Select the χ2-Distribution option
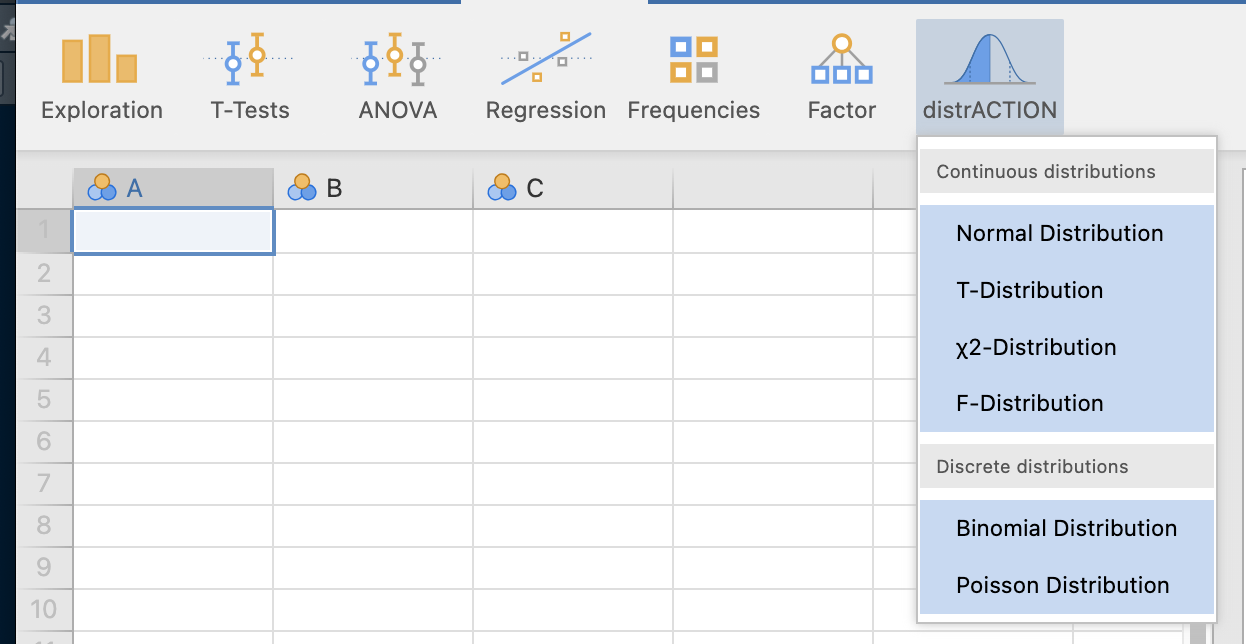This screenshot has width=1246, height=644. coord(1036,347)
